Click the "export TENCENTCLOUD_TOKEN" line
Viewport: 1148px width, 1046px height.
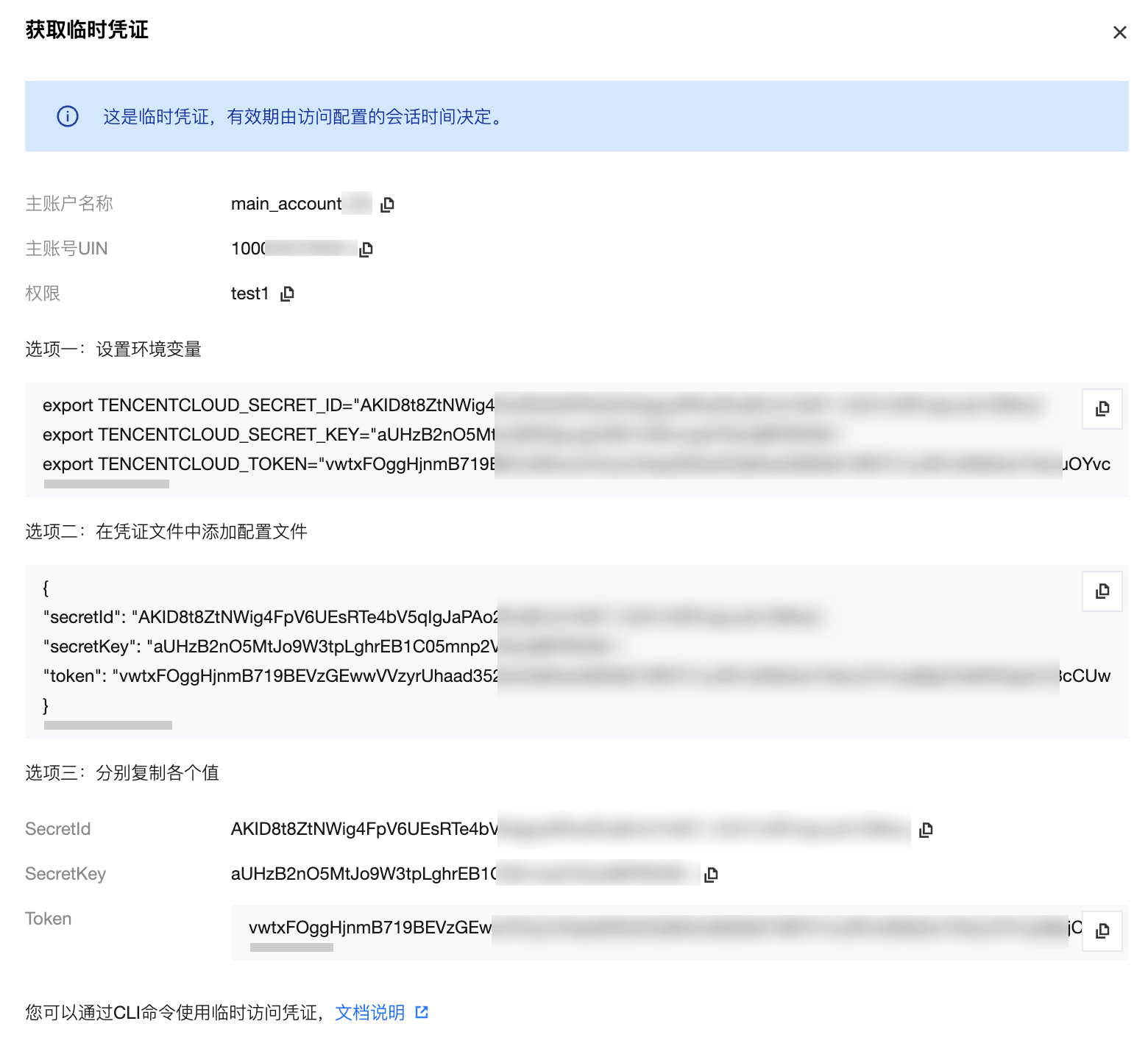[577, 464]
